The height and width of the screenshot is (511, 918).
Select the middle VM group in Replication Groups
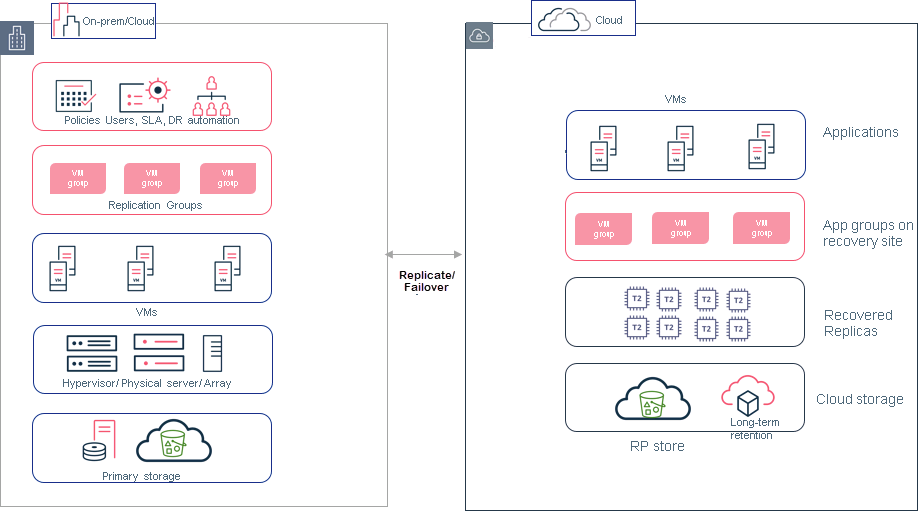pos(152,178)
